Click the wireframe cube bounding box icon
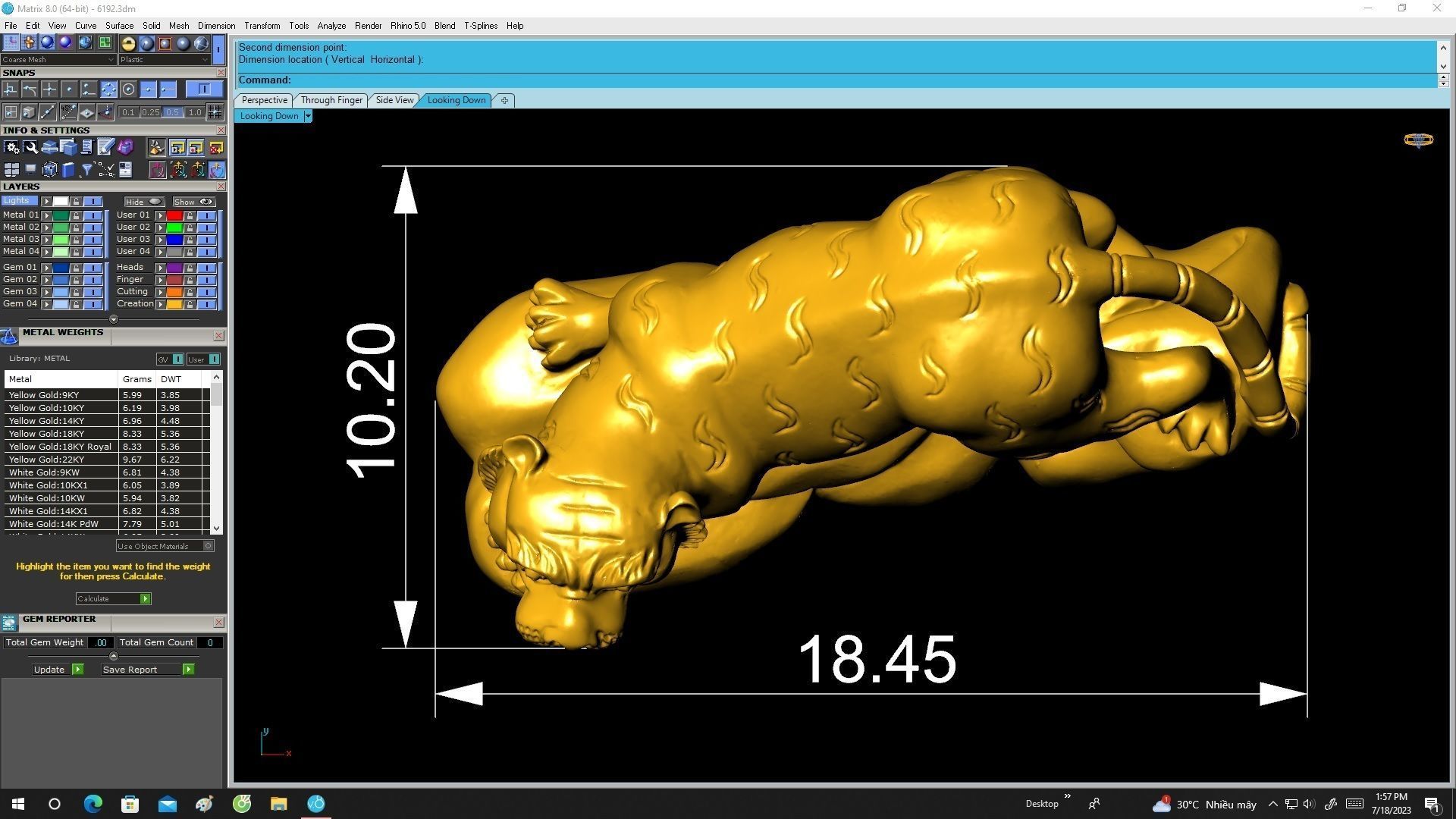The width and height of the screenshot is (1456, 819). [x=49, y=170]
